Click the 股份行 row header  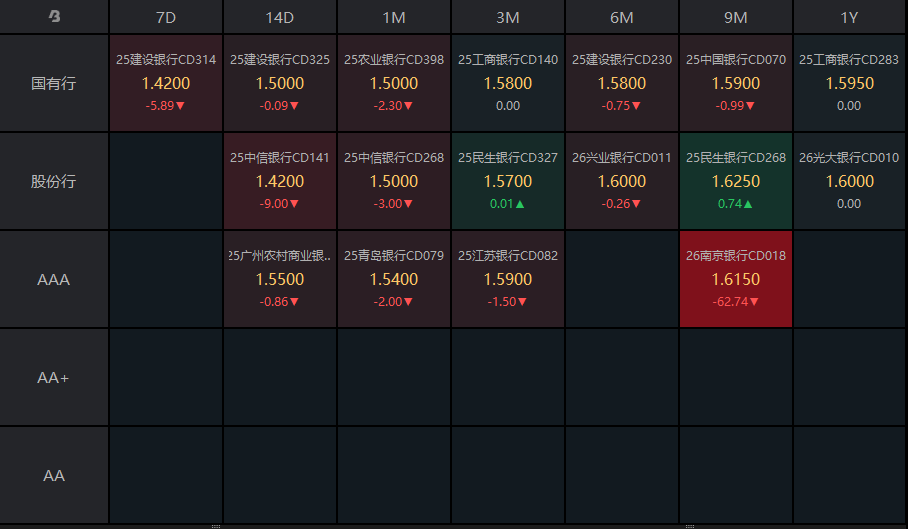point(54,182)
